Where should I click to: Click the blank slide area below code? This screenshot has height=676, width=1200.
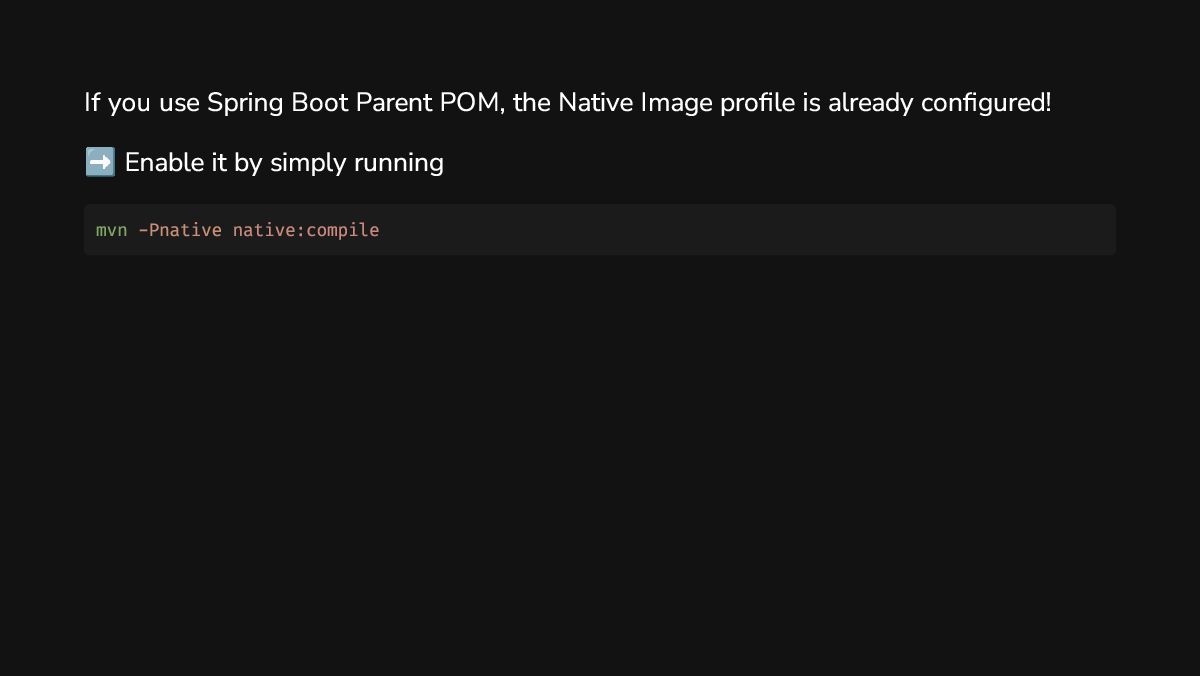tap(600, 450)
